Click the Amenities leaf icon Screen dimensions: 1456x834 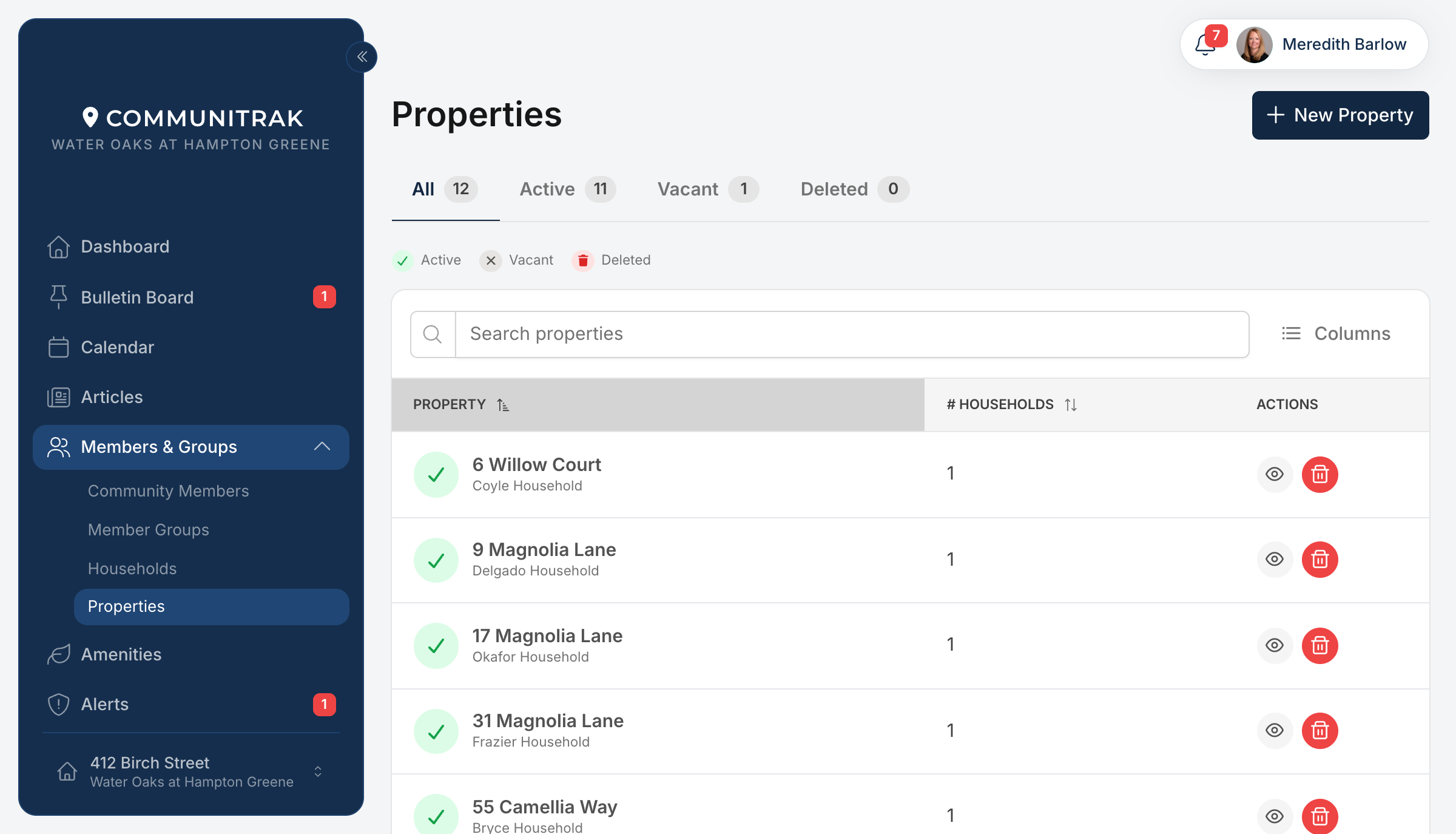tap(58, 654)
